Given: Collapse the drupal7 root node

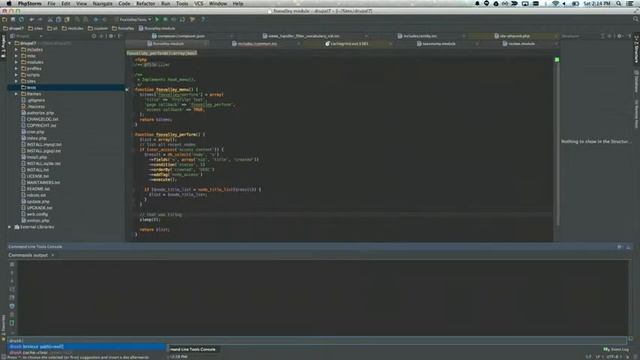Looking at the screenshot, I should (x=10, y=43).
